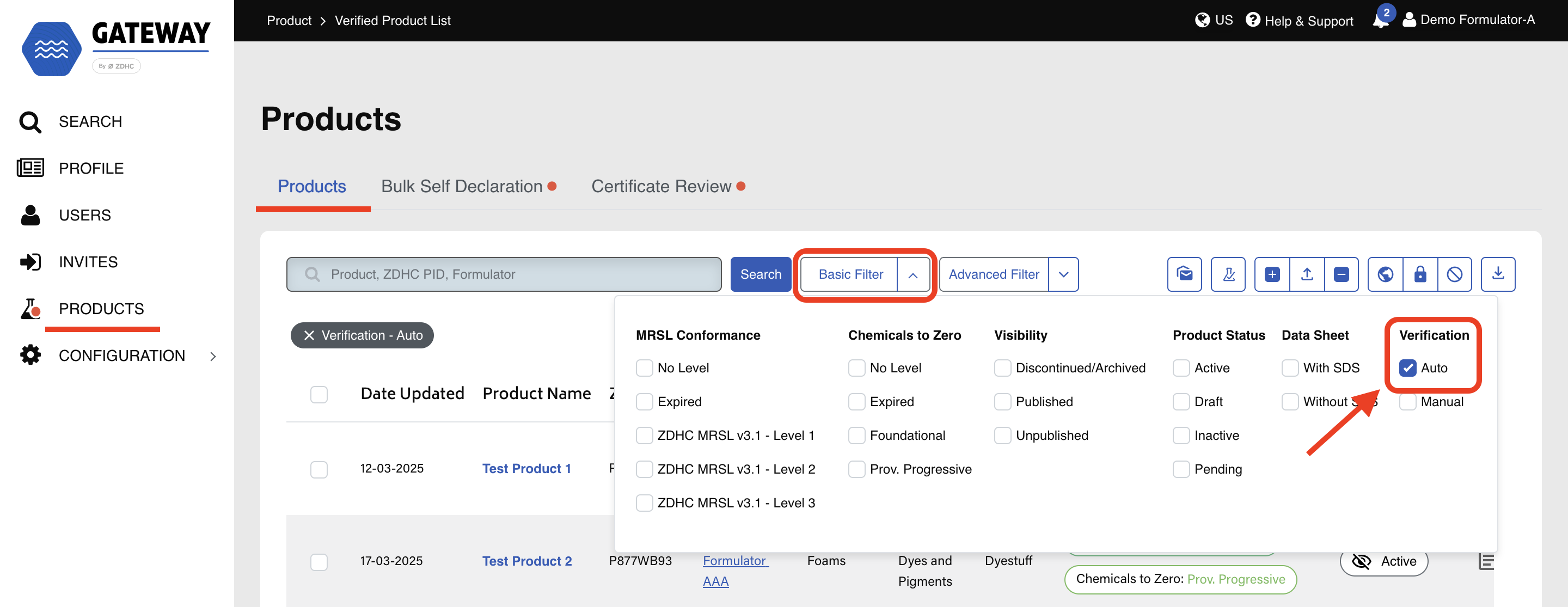Check the Foundational checkbox
The height and width of the screenshot is (607, 1568).
(856, 436)
